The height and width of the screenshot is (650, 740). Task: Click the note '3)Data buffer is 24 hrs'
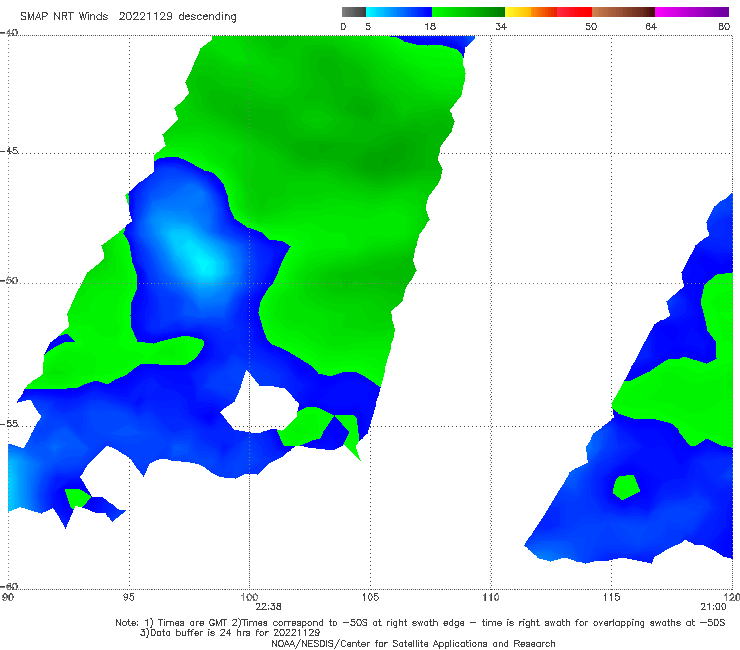coord(230,633)
